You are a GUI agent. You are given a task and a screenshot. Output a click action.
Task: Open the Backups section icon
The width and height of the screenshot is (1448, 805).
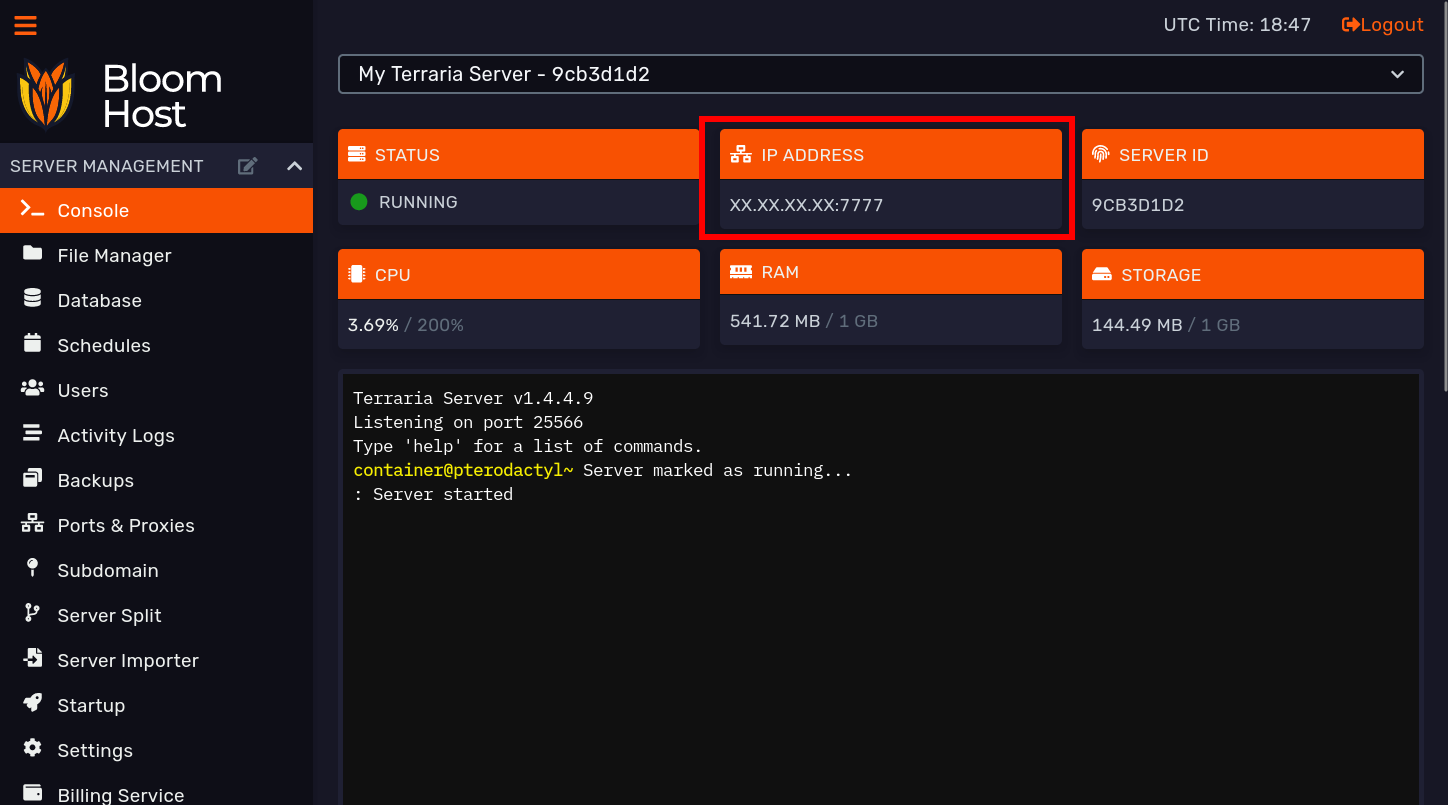click(31, 480)
